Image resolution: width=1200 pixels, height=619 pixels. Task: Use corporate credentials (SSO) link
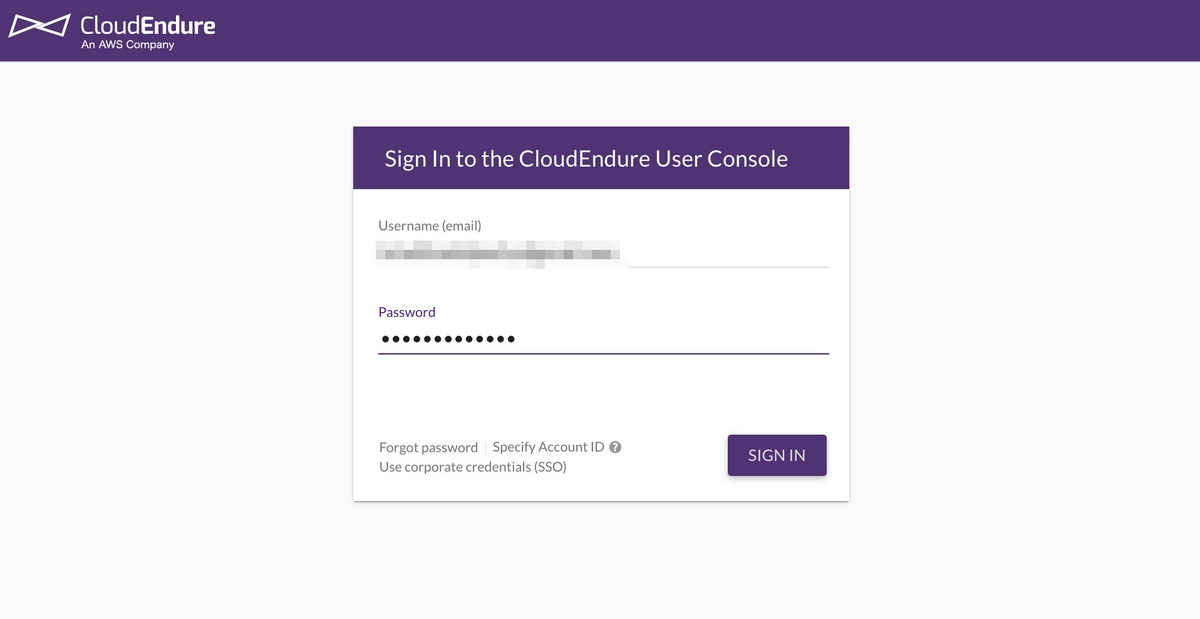pyautogui.click(x=473, y=467)
